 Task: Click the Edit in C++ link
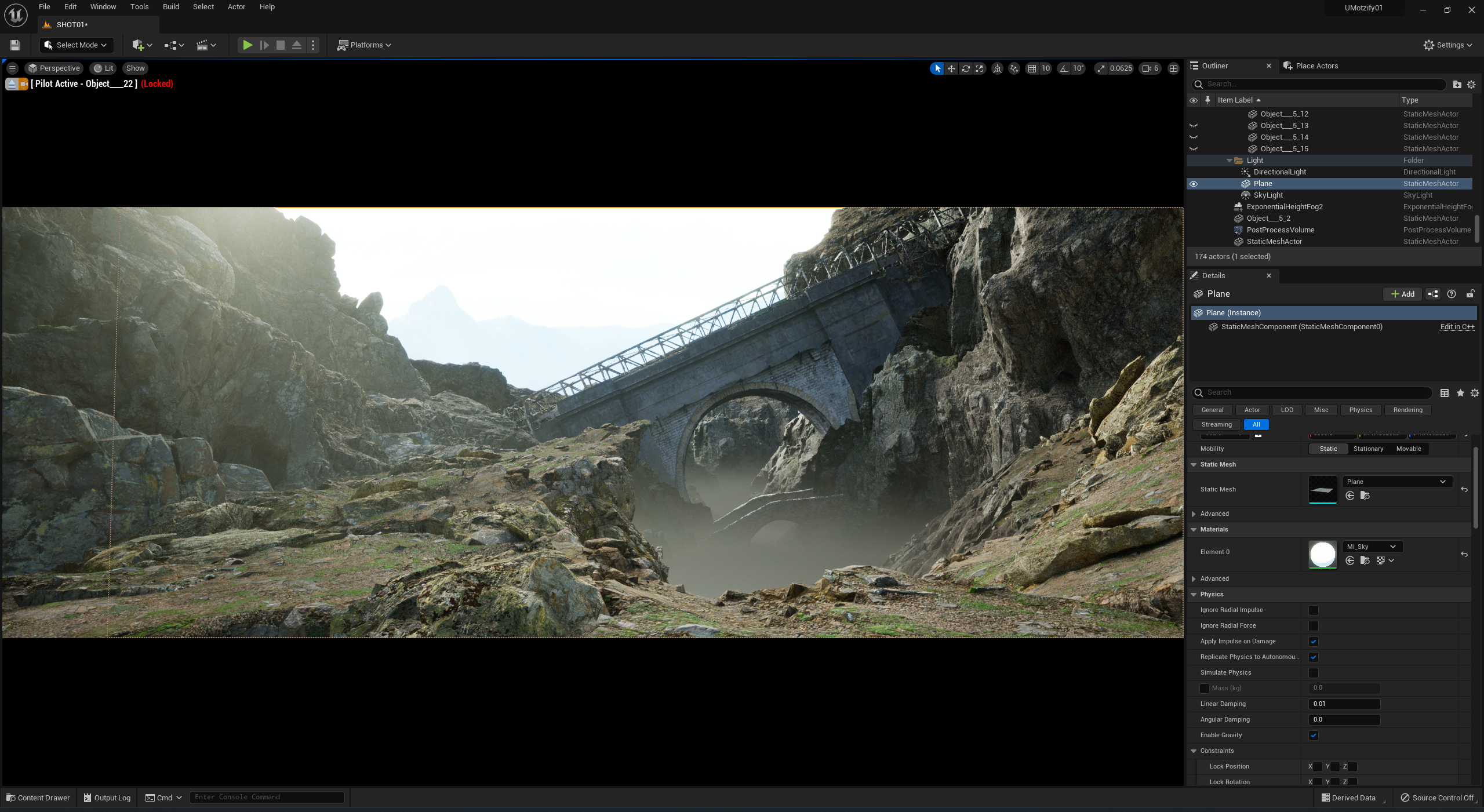(x=1457, y=327)
